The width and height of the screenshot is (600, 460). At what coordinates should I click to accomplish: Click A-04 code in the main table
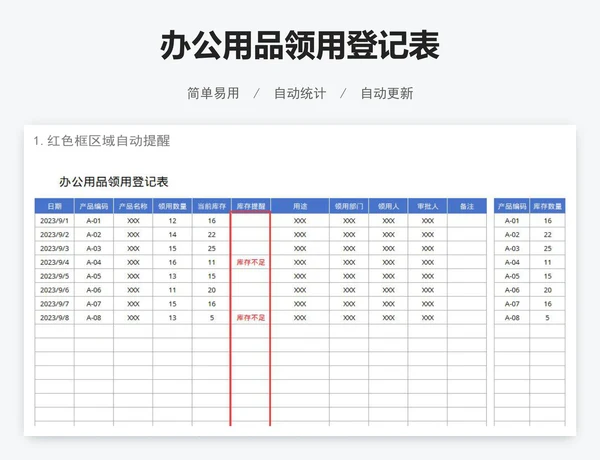(94, 262)
